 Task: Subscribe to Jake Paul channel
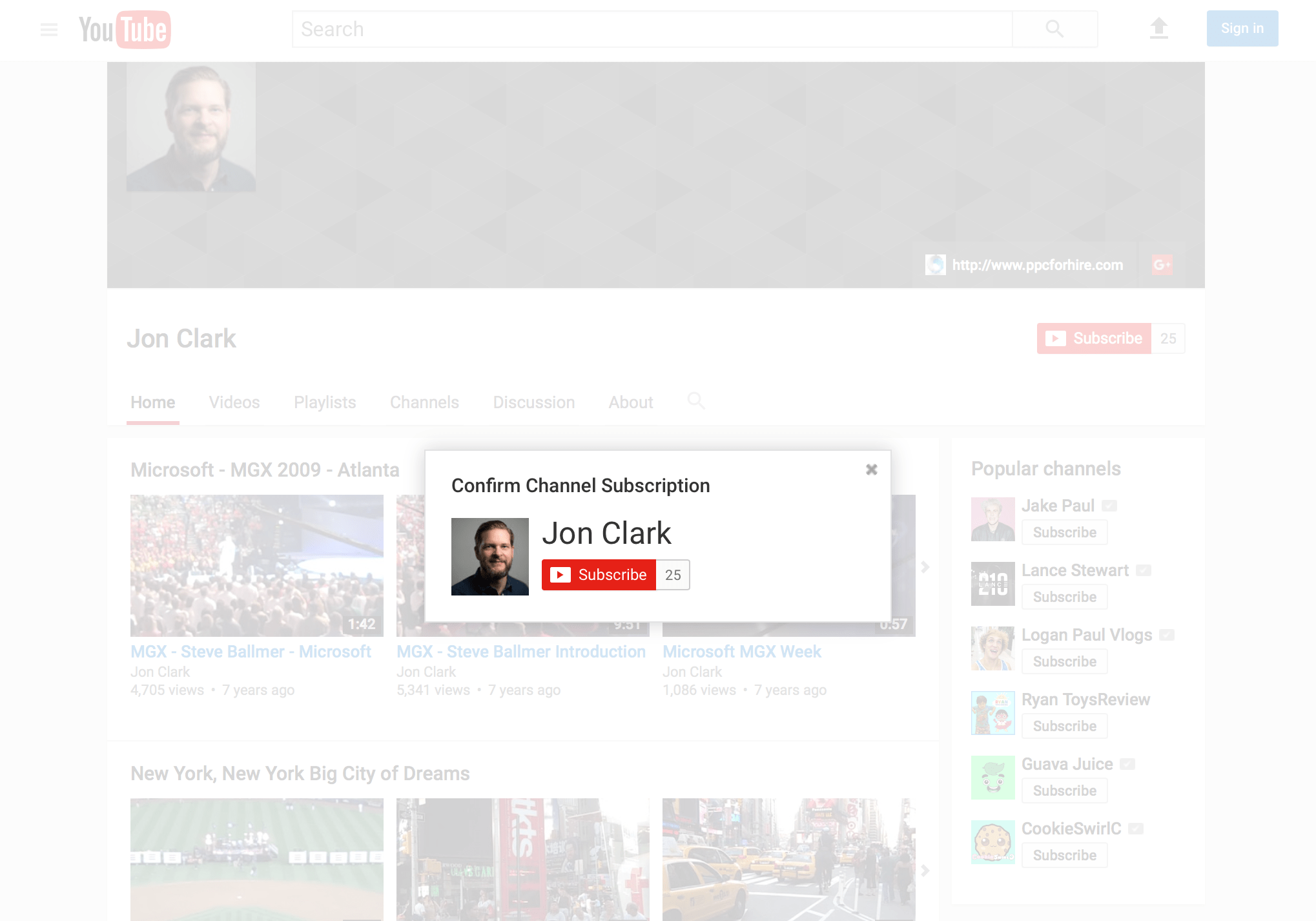(x=1064, y=532)
